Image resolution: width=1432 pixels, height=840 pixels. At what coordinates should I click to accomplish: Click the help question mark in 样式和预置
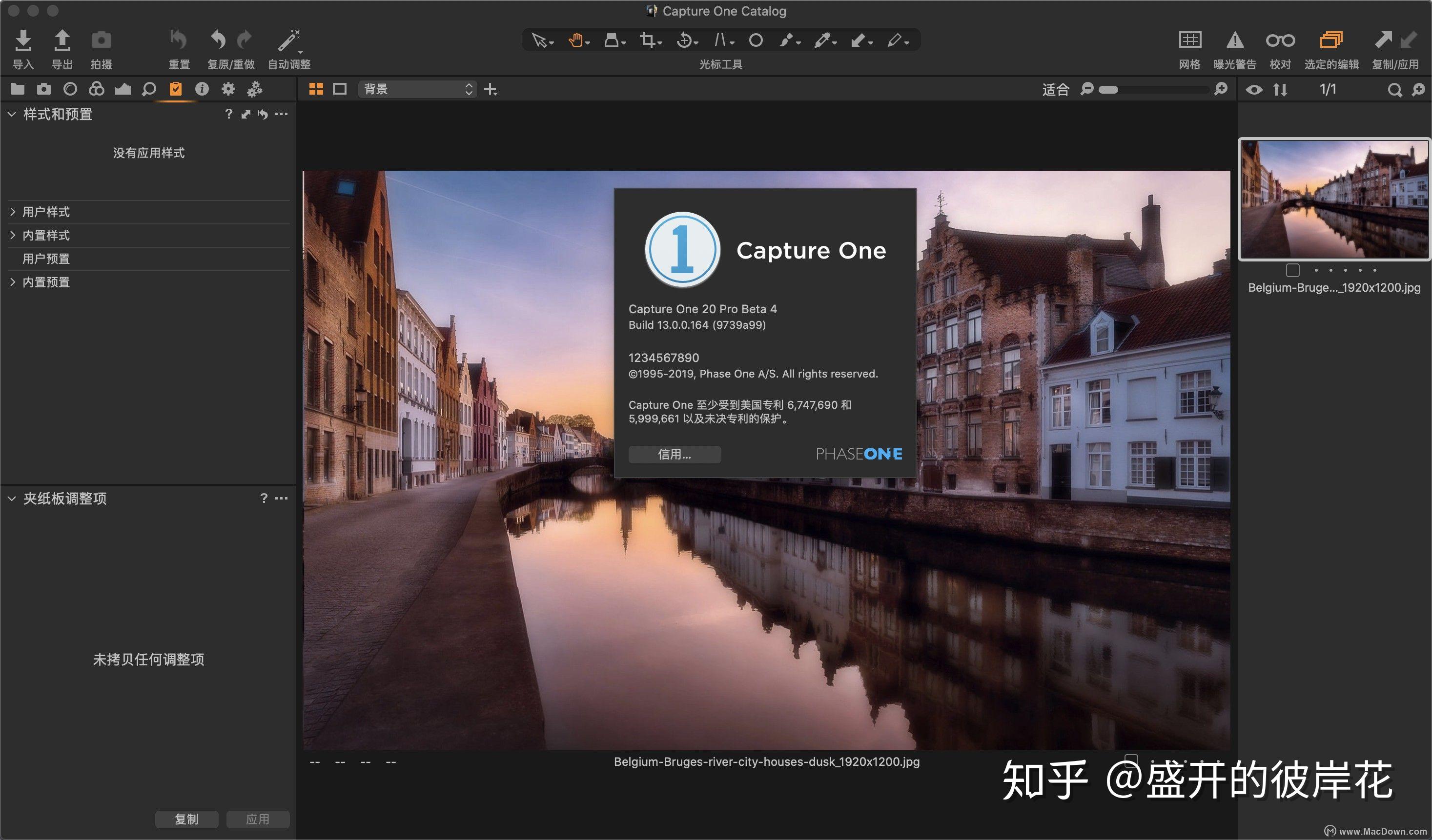pos(228,114)
